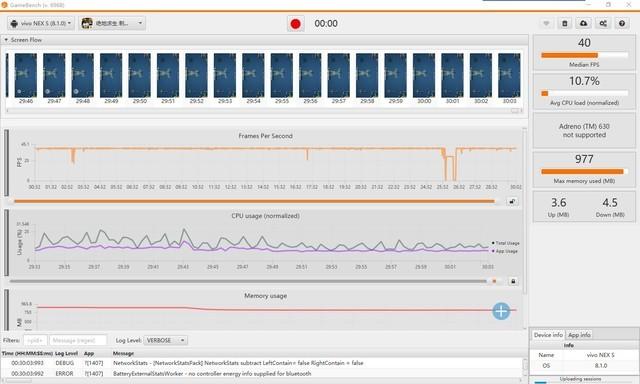Click the gray CPU usage range slider
640x384 pixels.
point(248,281)
